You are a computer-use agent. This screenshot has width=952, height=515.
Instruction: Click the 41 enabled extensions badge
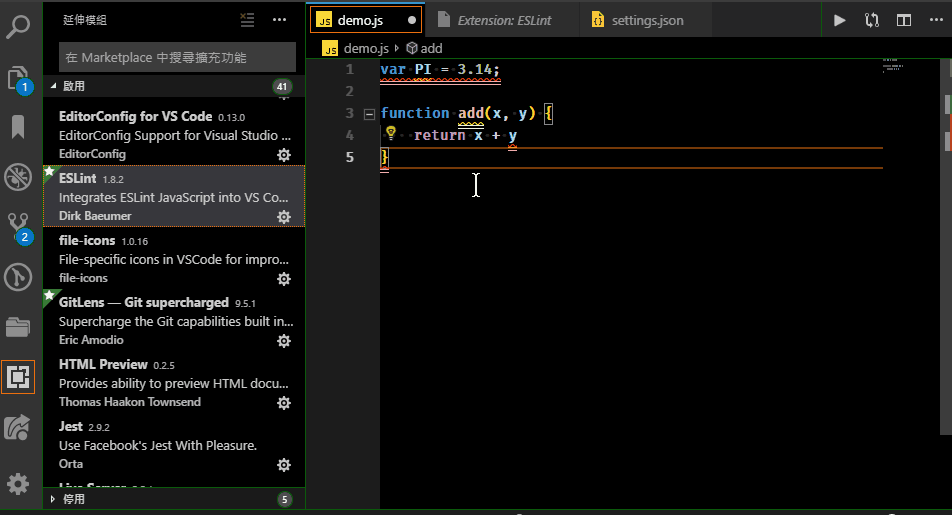click(282, 87)
